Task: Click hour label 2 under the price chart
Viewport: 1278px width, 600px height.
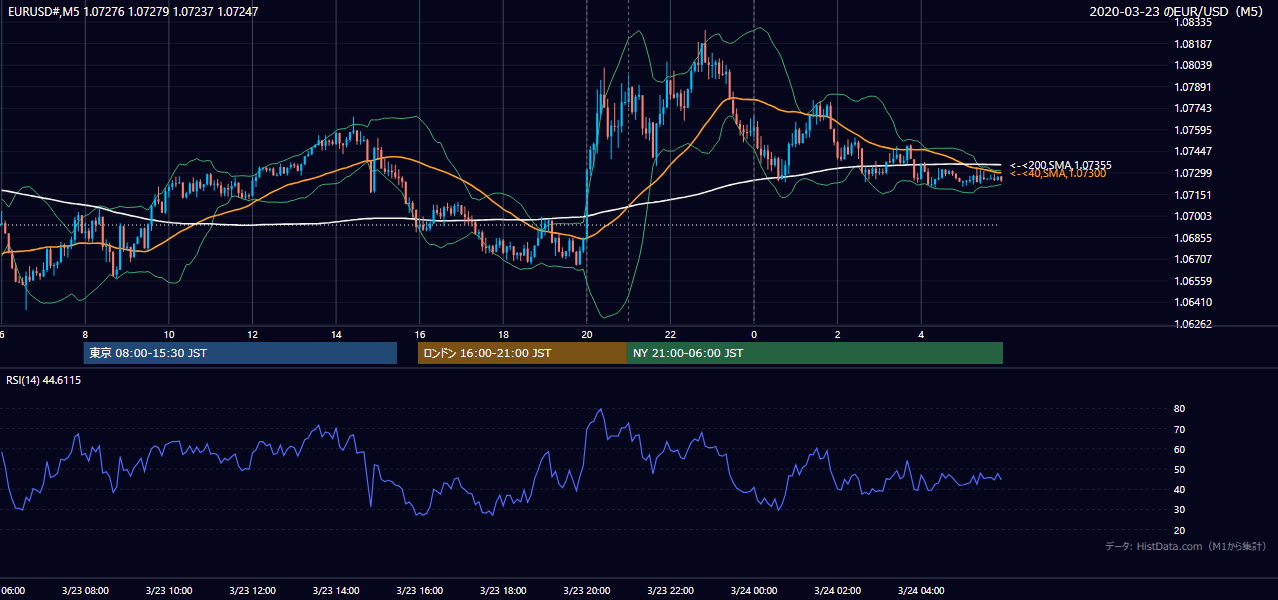Action: coord(838,334)
